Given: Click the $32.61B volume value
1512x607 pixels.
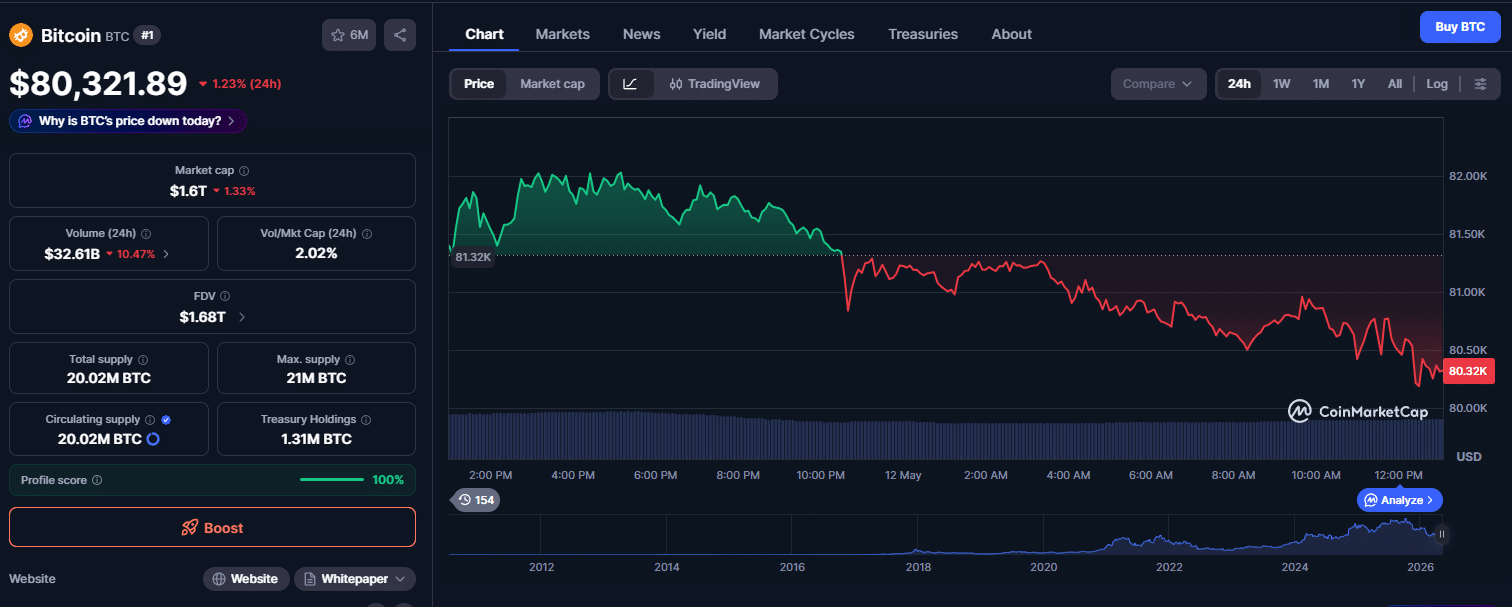Looking at the screenshot, I should [x=72, y=254].
